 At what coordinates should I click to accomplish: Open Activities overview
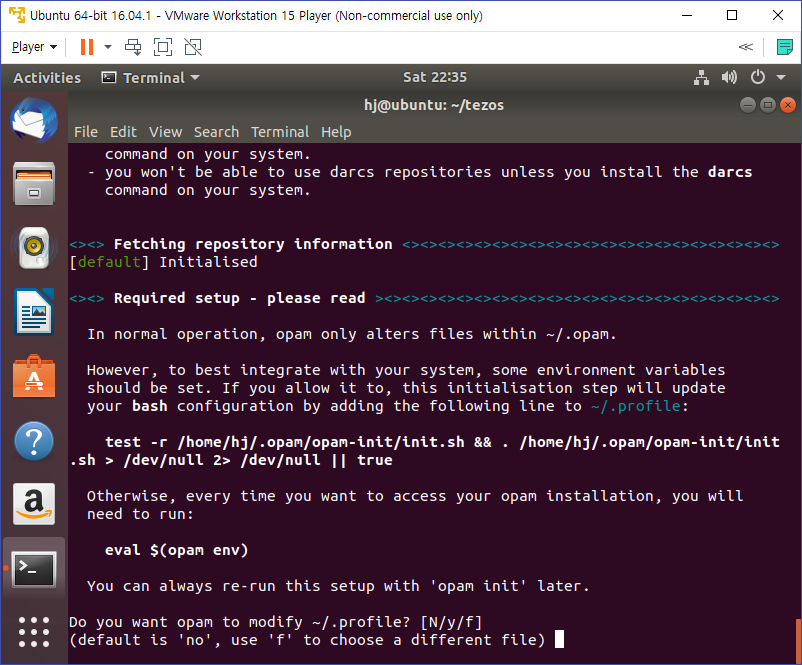click(x=47, y=78)
